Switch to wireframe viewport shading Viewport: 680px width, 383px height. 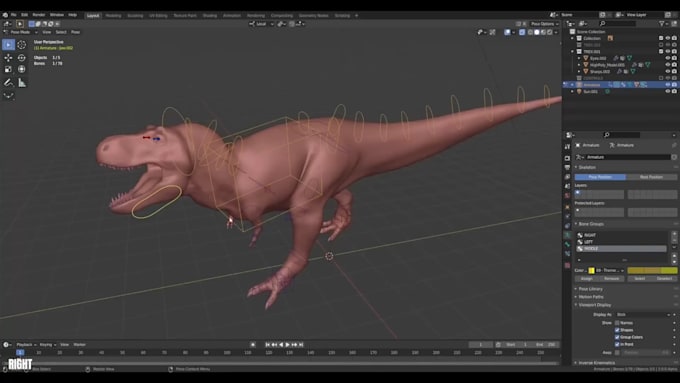tap(530, 32)
